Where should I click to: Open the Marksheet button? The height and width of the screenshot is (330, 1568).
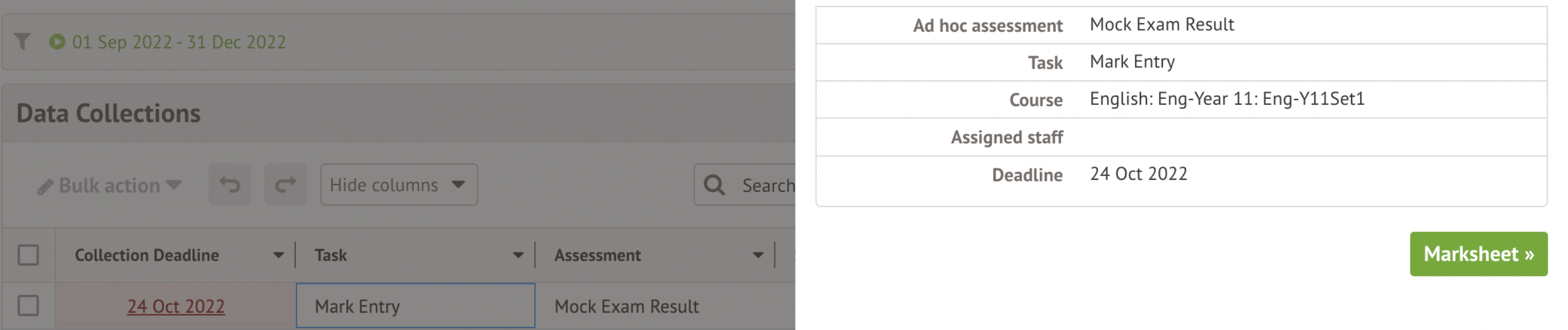tap(1478, 254)
